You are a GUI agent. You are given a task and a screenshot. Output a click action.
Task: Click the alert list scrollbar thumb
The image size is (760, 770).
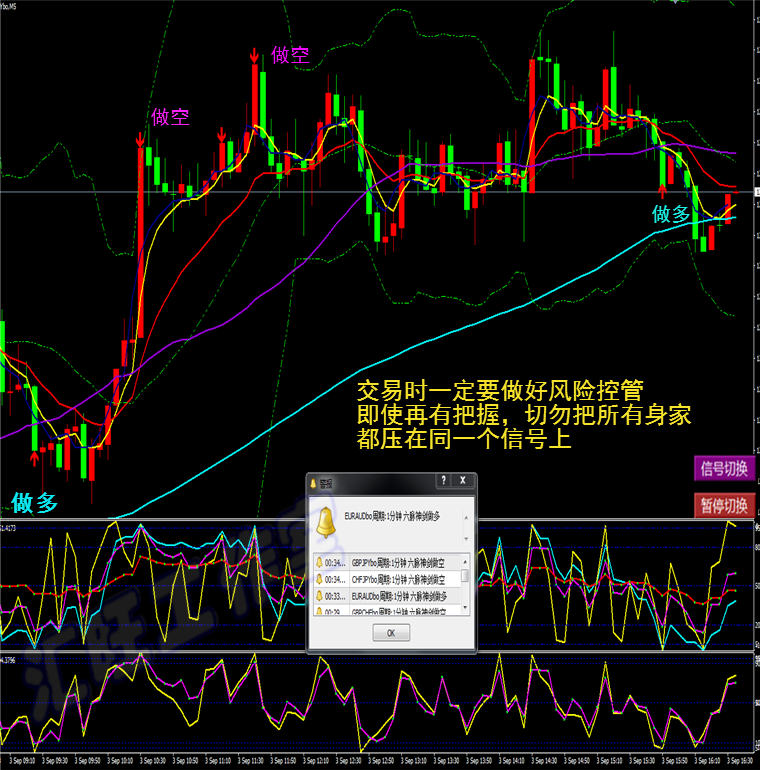pos(465,575)
